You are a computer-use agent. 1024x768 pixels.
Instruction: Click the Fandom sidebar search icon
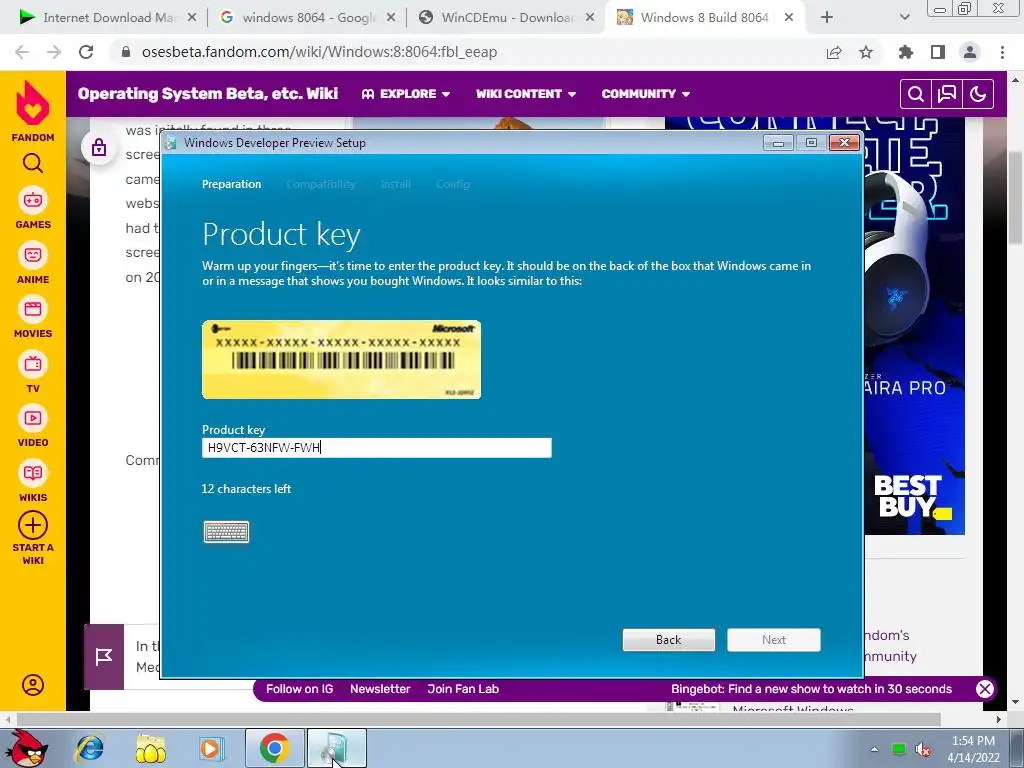pyautogui.click(x=33, y=163)
